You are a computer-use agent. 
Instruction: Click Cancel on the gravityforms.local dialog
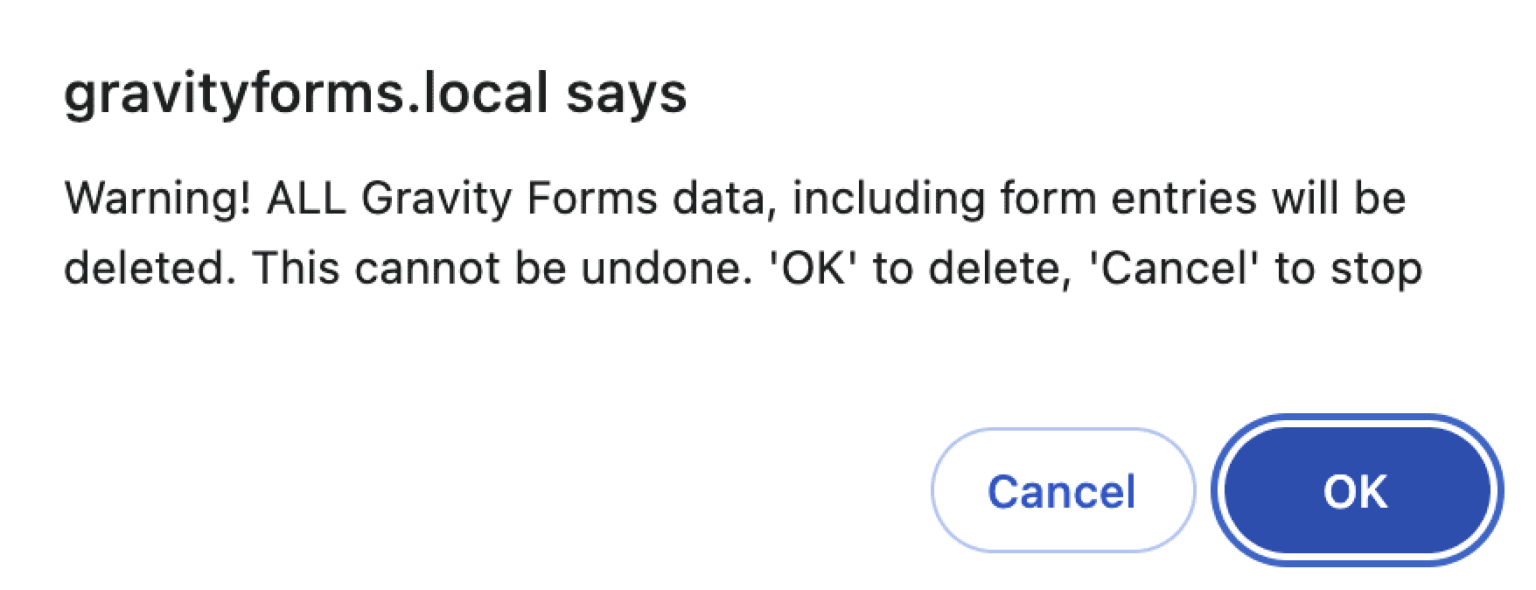(x=1062, y=490)
